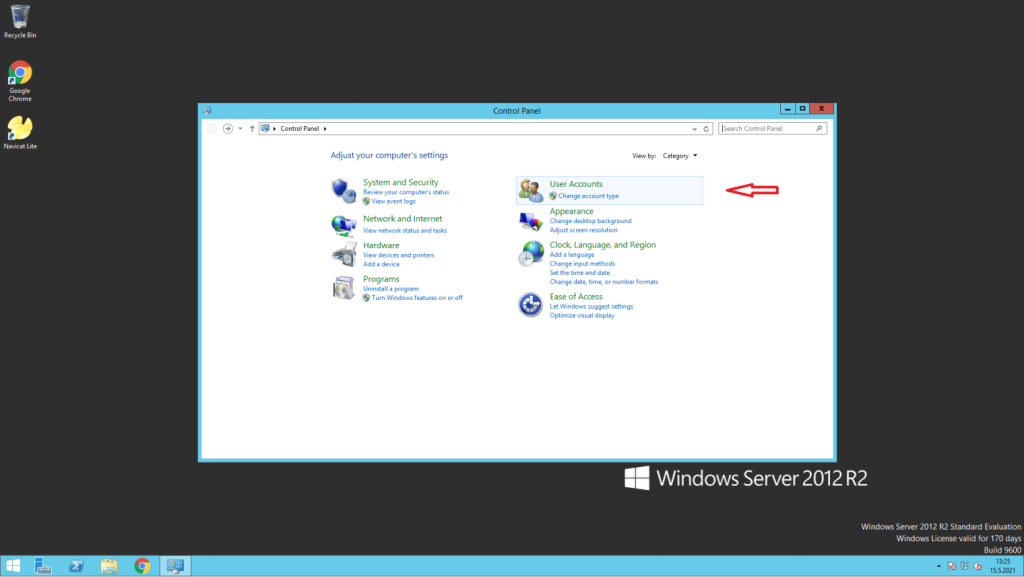This screenshot has width=1024, height=577.
Task: Click the Network and Internet globe icon
Action: [344, 225]
